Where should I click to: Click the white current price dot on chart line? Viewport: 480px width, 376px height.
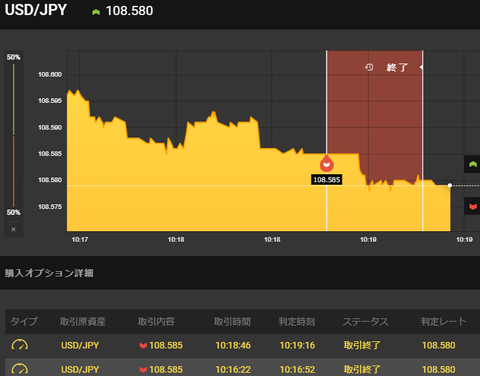point(450,185)
